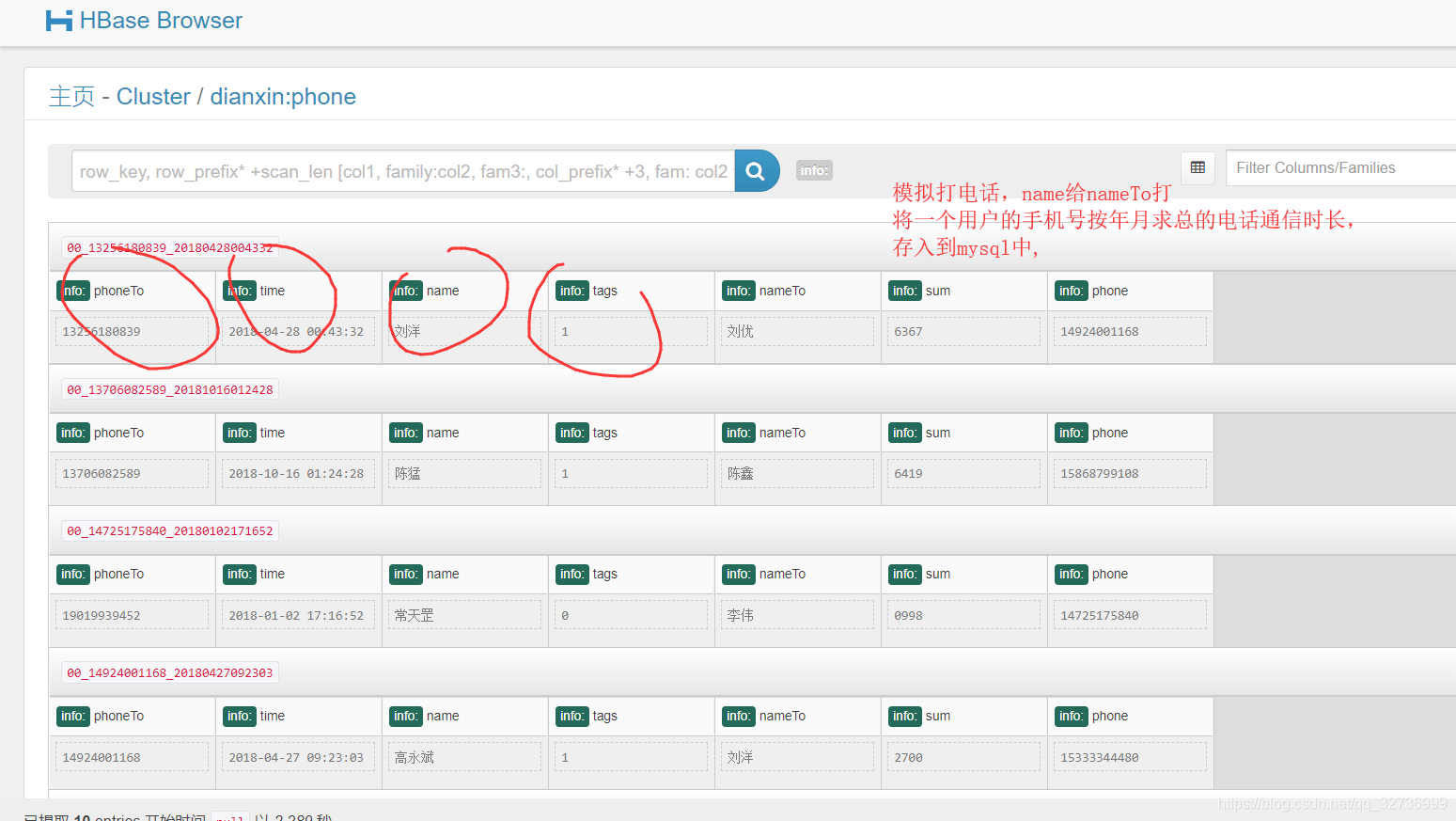The image size is (1456, 821).
Task: Click info: phoneTo header in the 13706082589 row
Action: tap(101, 433)
